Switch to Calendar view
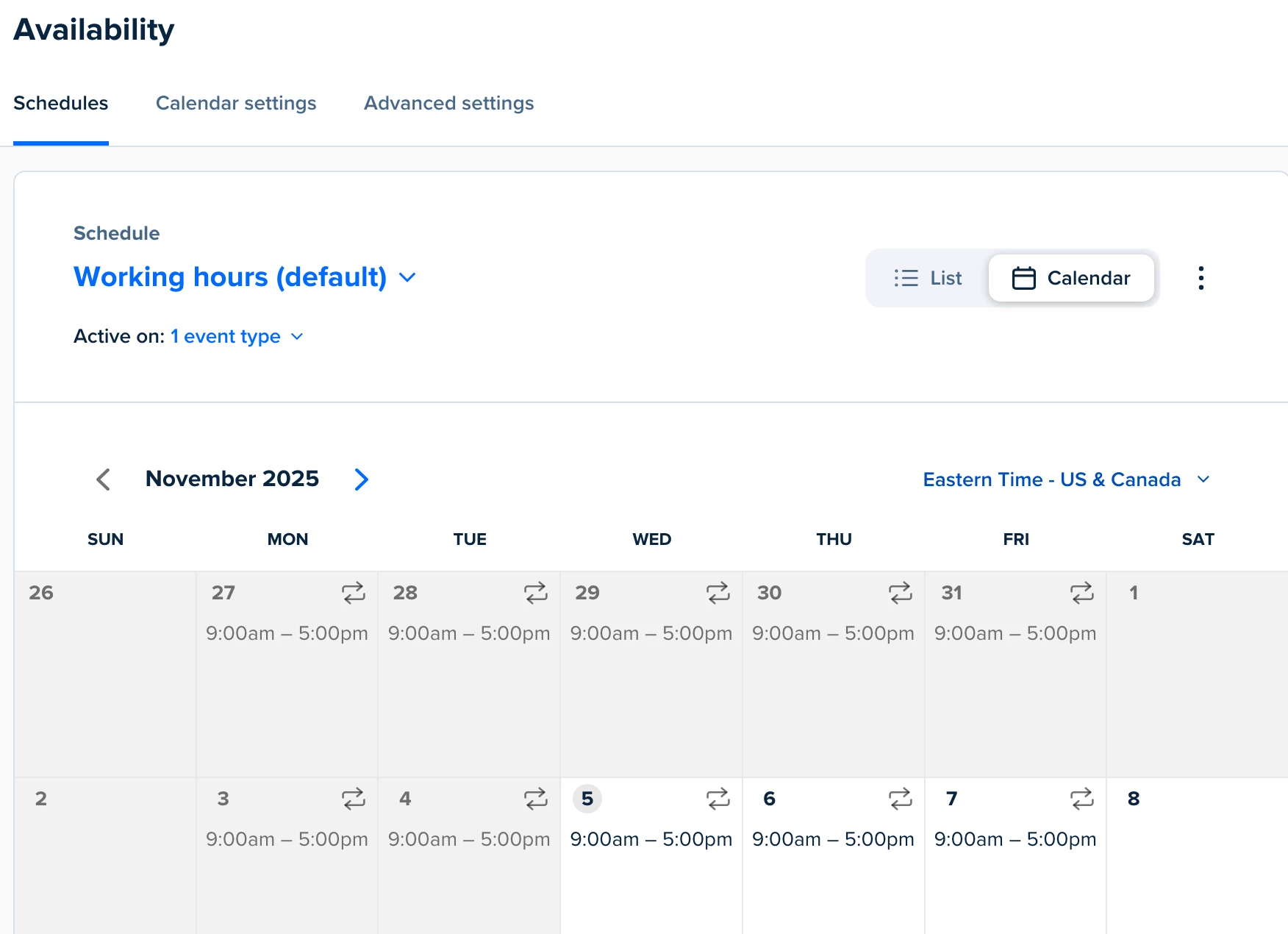 1071,278
